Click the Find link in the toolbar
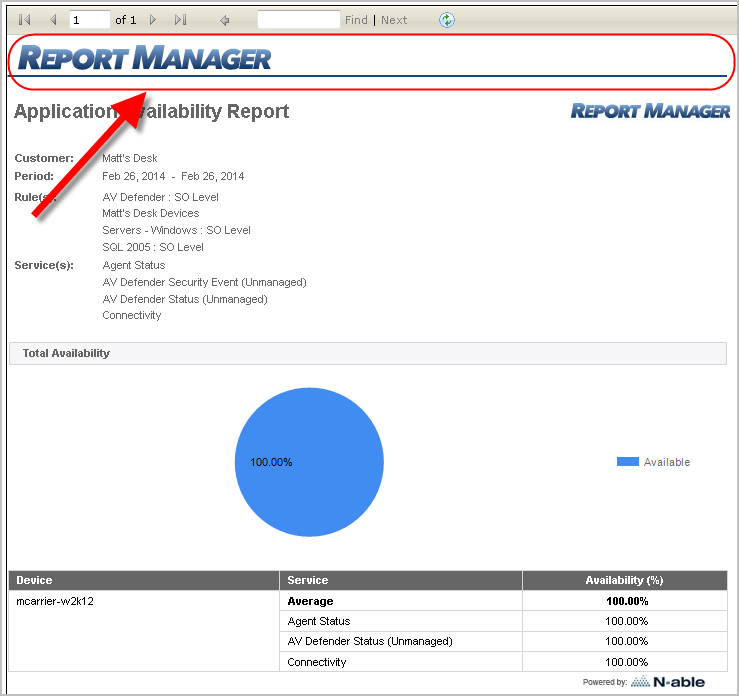The height and width of the screenshot is (696, 739). click(356, 20)
